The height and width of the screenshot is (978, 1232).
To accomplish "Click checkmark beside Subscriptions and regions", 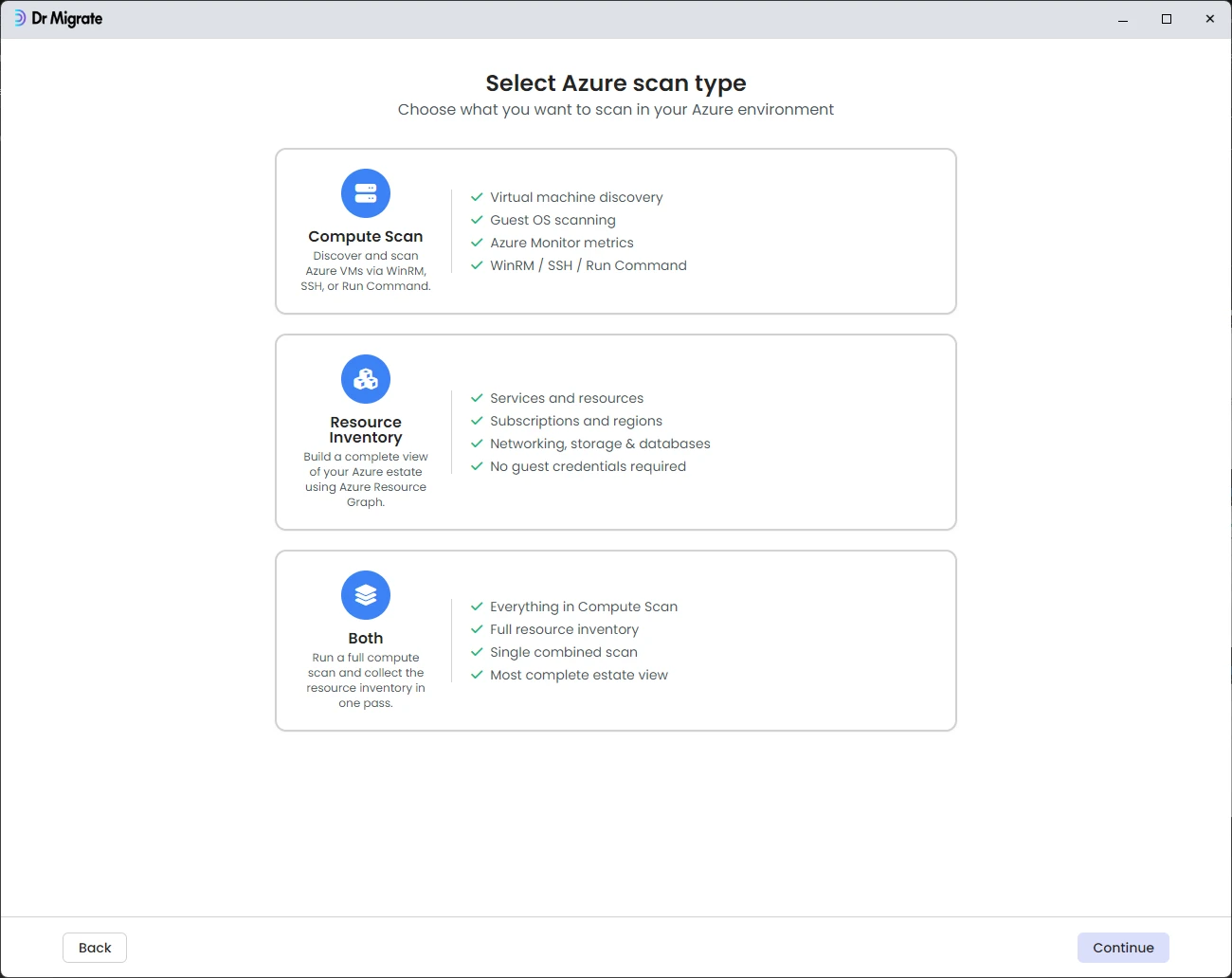I will click(x=477, y=421).
